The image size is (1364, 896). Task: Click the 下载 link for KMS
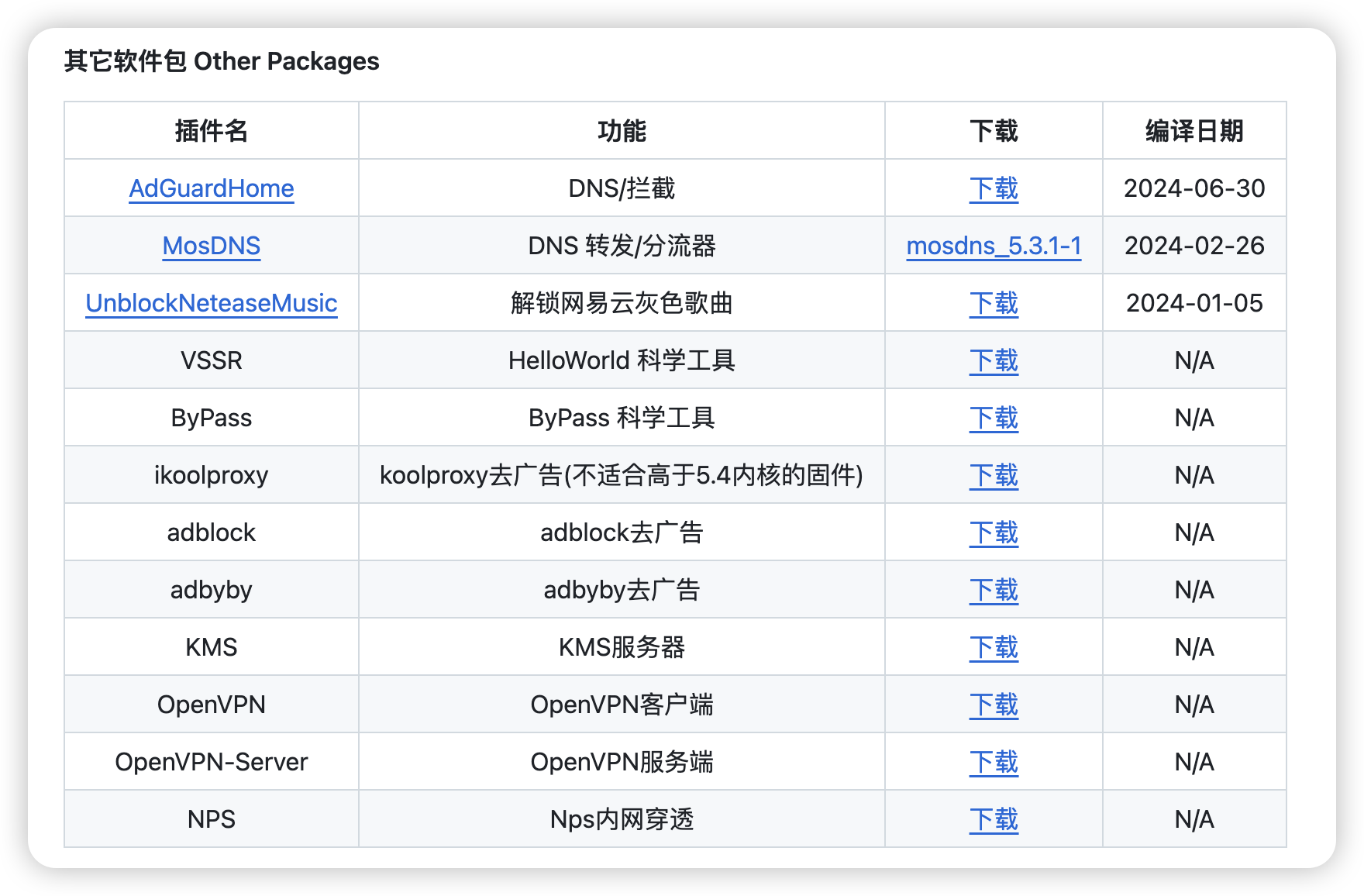[x=994, y=647]
